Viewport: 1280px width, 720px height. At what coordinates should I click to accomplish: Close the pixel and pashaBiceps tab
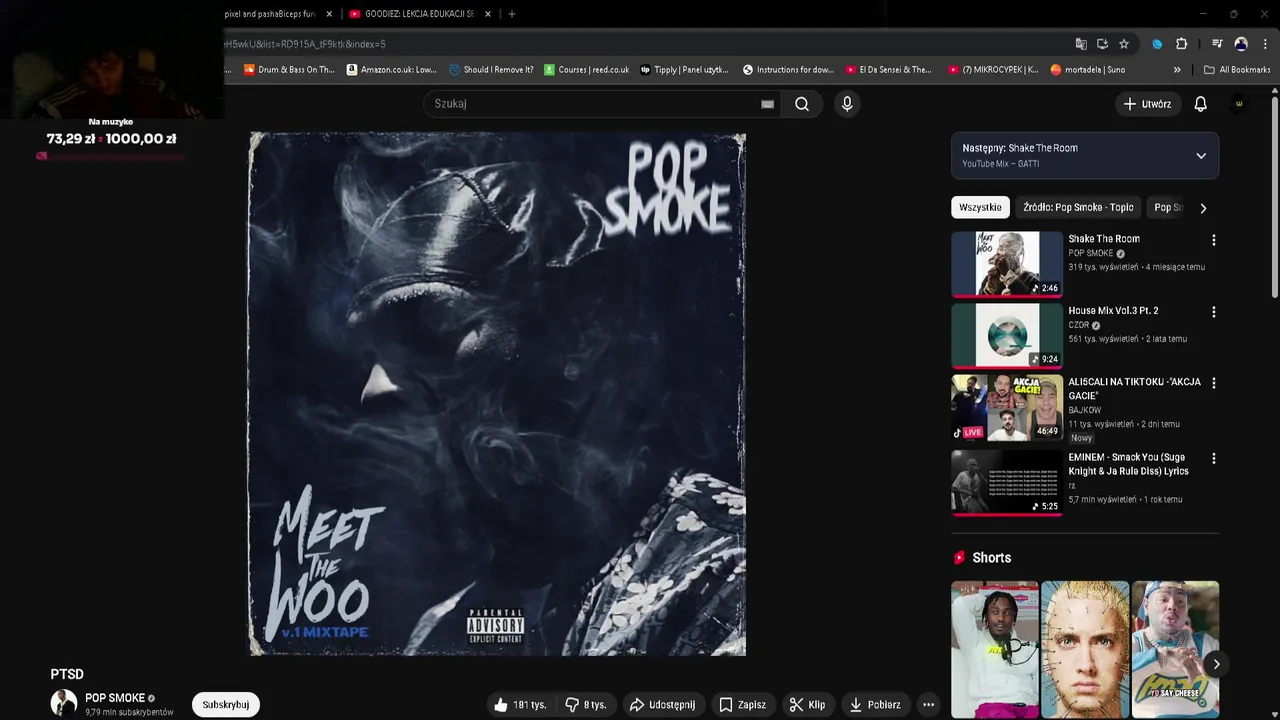[x=329, y=14]
